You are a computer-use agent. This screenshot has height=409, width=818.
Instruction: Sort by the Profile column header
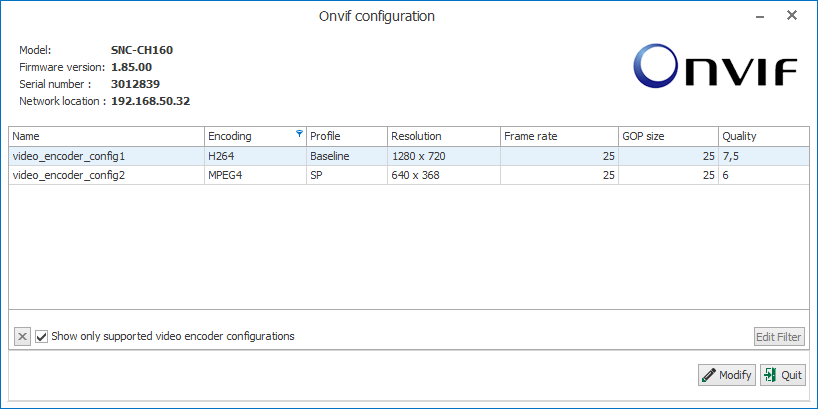pos(347,136)
